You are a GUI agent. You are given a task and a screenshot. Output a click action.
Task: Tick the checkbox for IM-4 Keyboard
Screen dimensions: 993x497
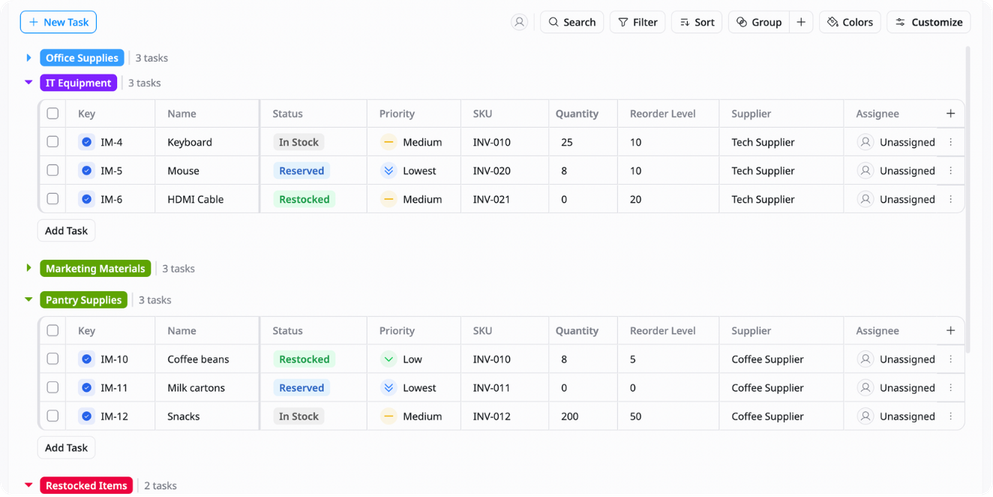coord(53,142)
